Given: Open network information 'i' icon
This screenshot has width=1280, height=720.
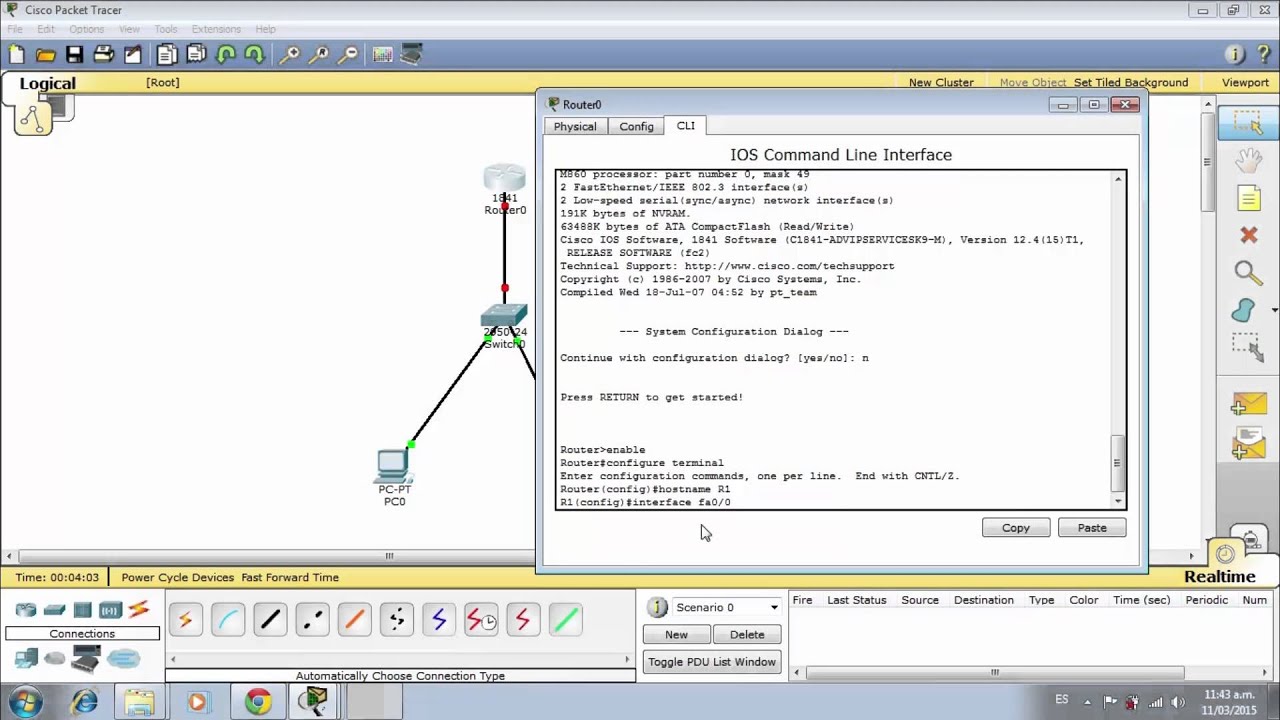Looking at the screenshot, I should (1235, 55).
